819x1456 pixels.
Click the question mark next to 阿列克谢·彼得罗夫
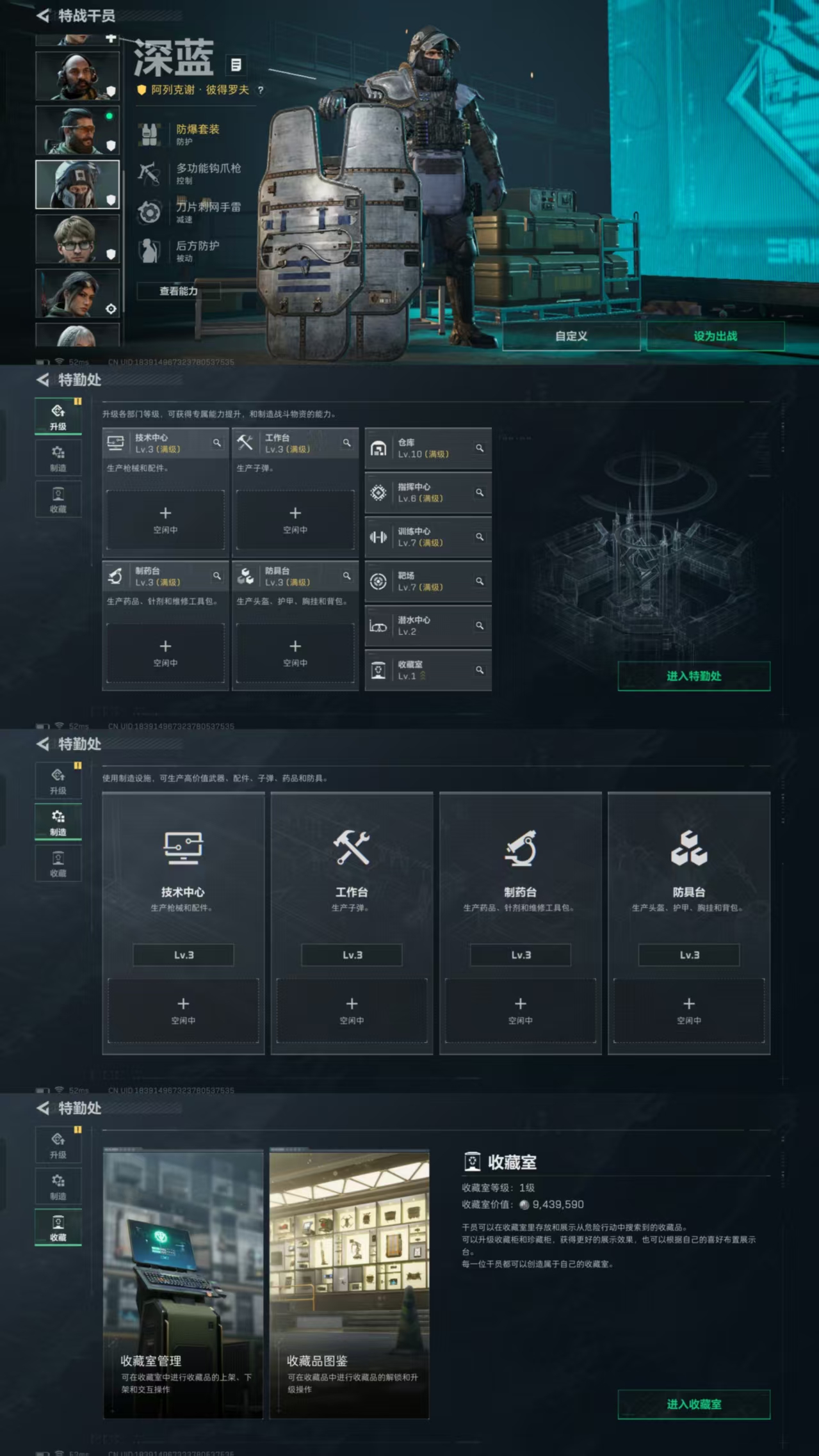coord(260,90)
